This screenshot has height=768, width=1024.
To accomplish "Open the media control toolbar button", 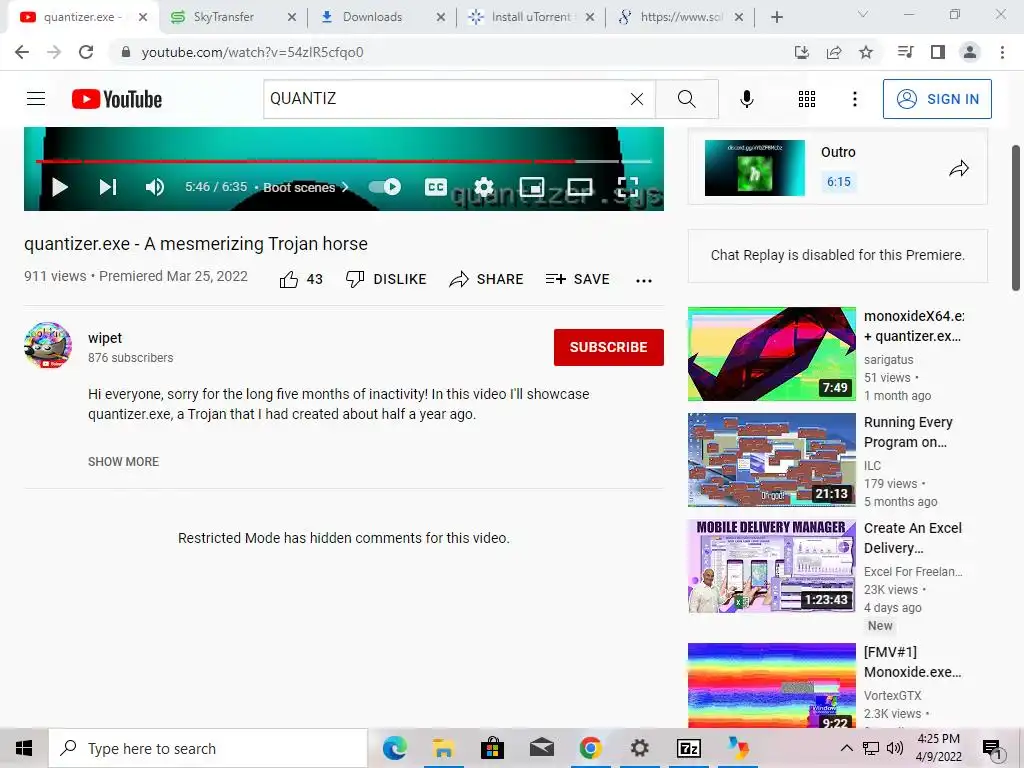I will tap(905, 52).
